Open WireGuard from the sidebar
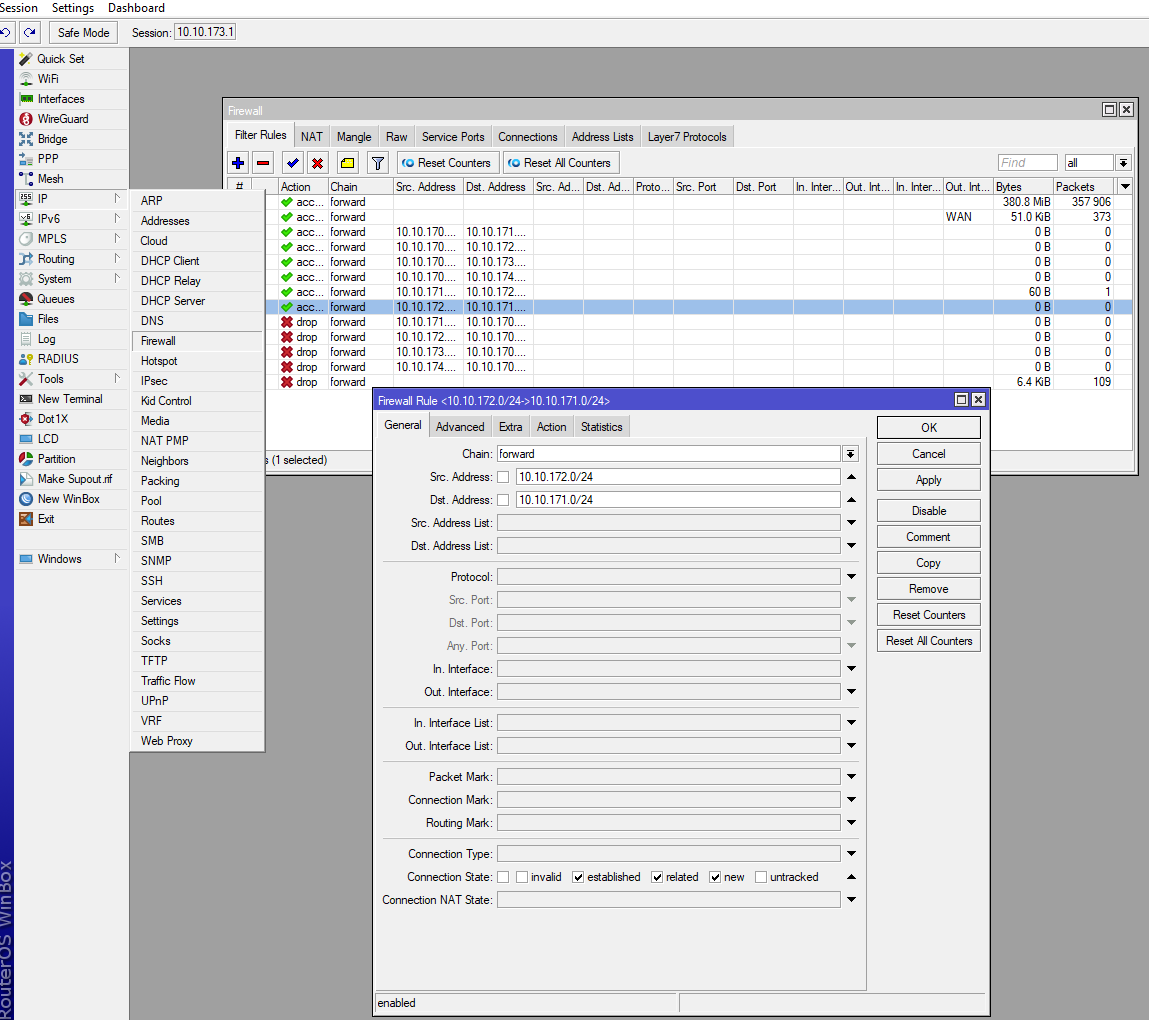This screenshot has height=1020, width=1149. coord(63,119)
